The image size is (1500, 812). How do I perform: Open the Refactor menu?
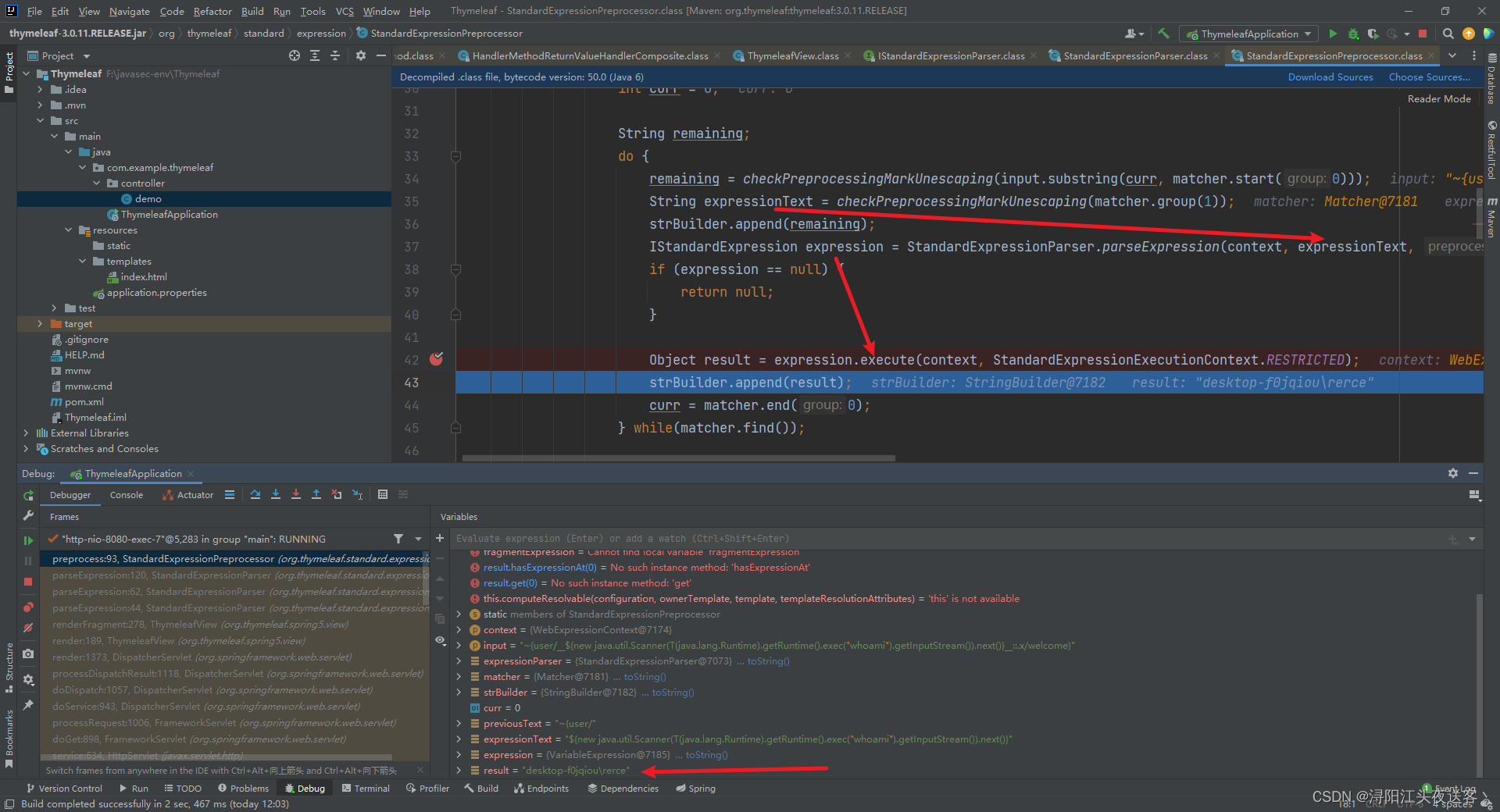click(x=212, y=11)
